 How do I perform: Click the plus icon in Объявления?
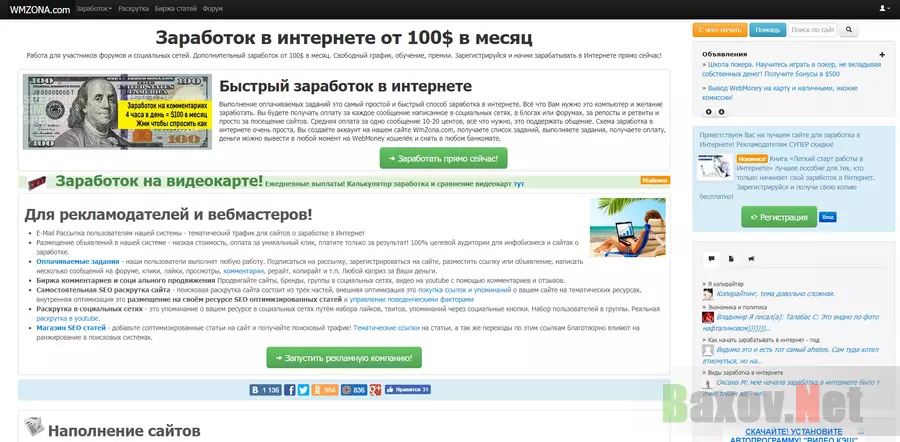coord(882,55)
